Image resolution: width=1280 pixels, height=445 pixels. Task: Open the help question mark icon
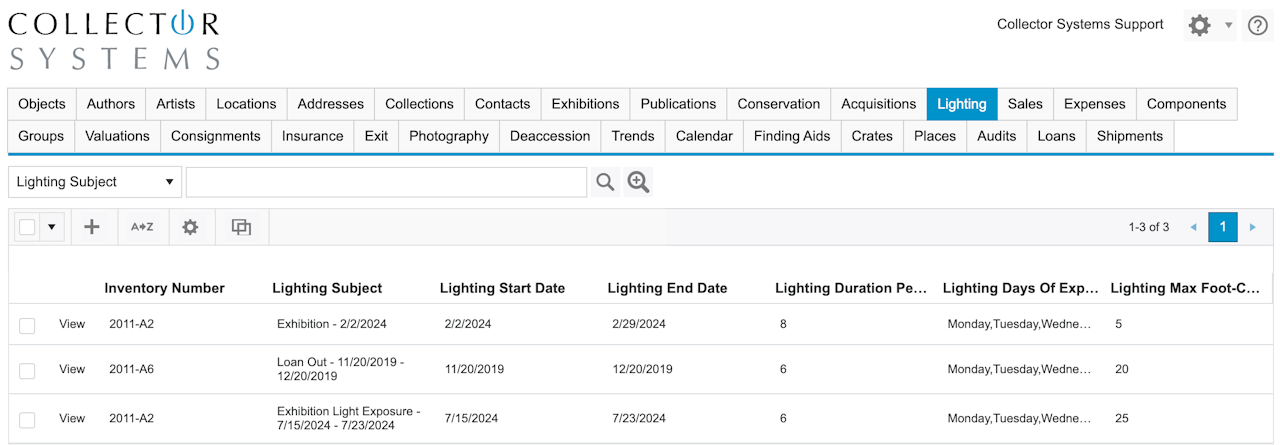(x=1257, y=26)
